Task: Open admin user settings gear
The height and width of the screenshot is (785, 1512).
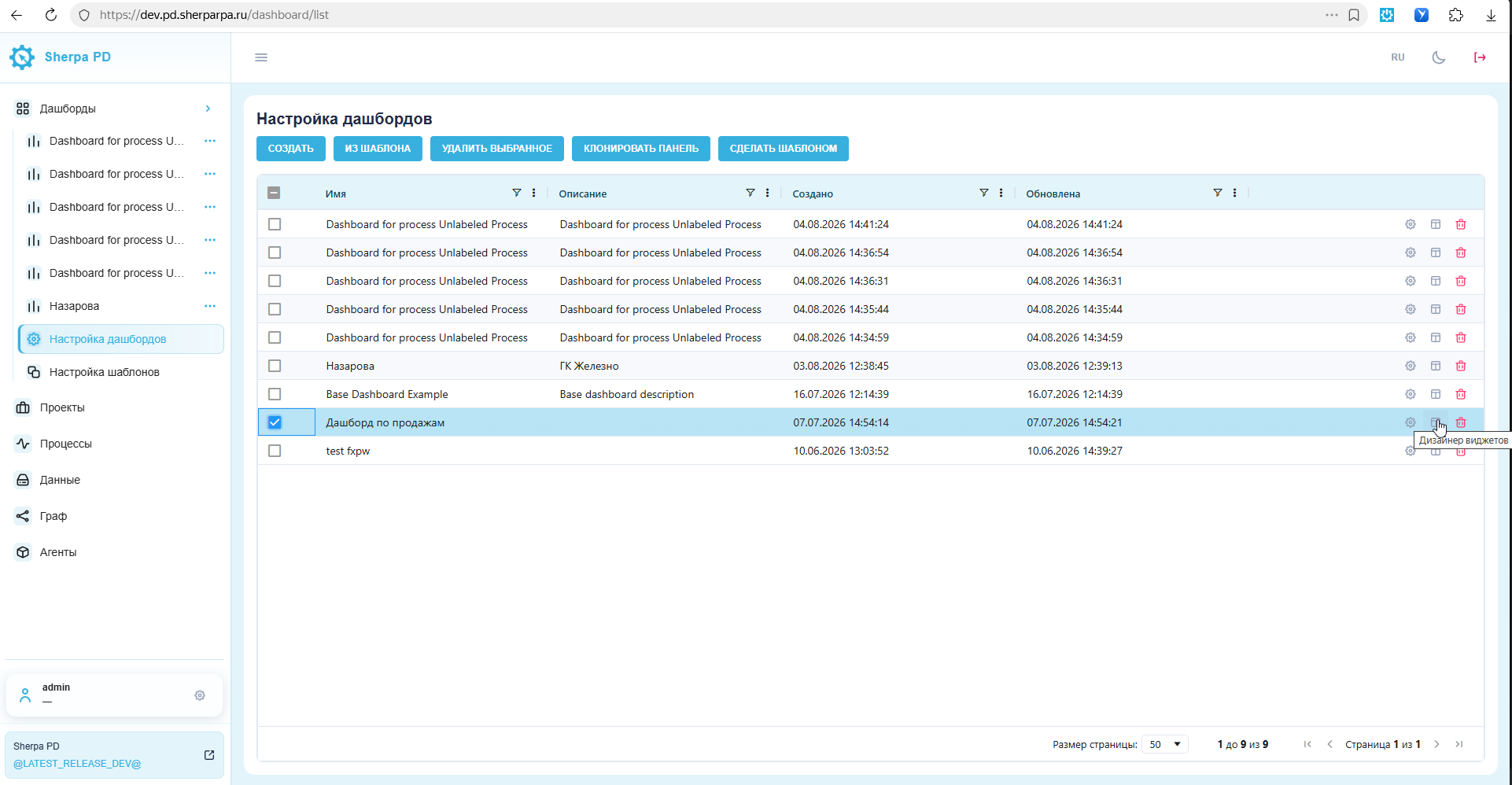Action: 200,695
